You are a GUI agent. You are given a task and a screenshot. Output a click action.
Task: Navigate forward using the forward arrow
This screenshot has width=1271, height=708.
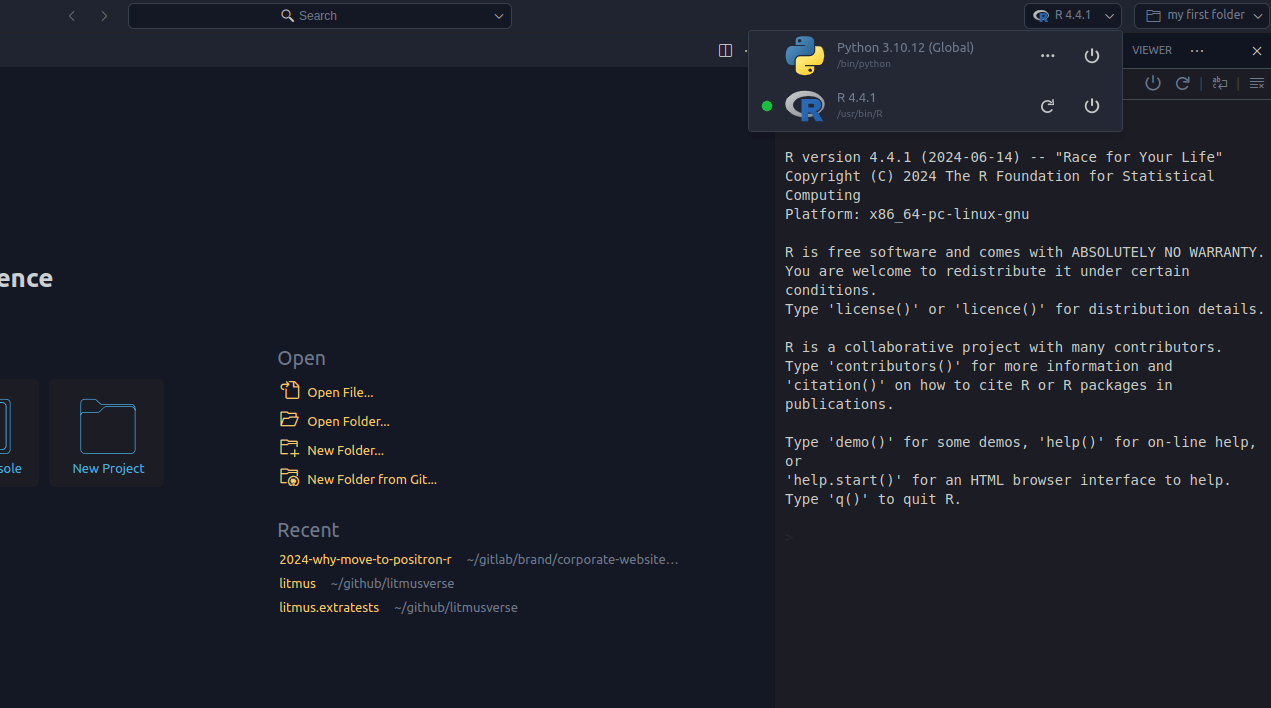(x=104, y=15)
